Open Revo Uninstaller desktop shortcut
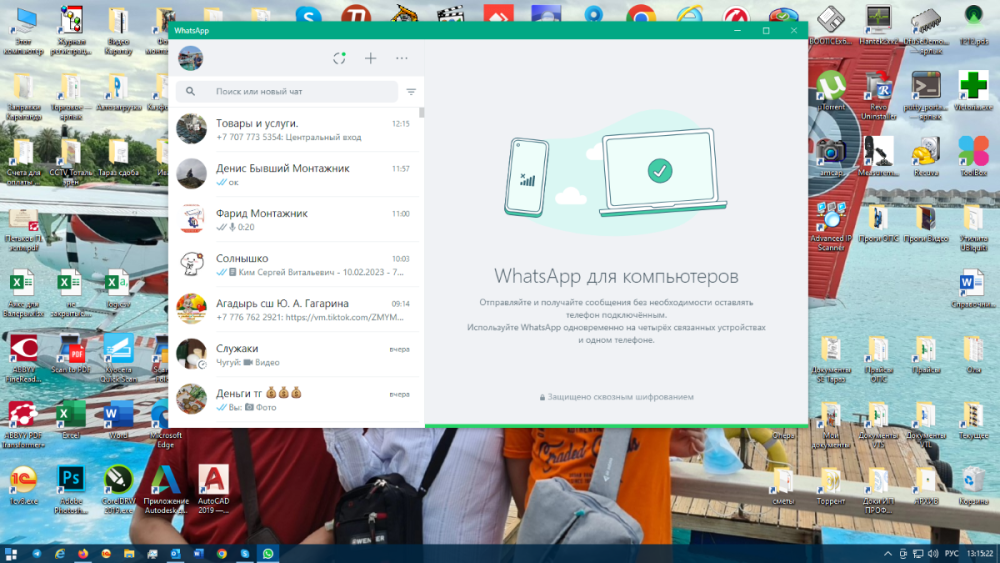This screenshot has height=563, width=1000. 879,96
